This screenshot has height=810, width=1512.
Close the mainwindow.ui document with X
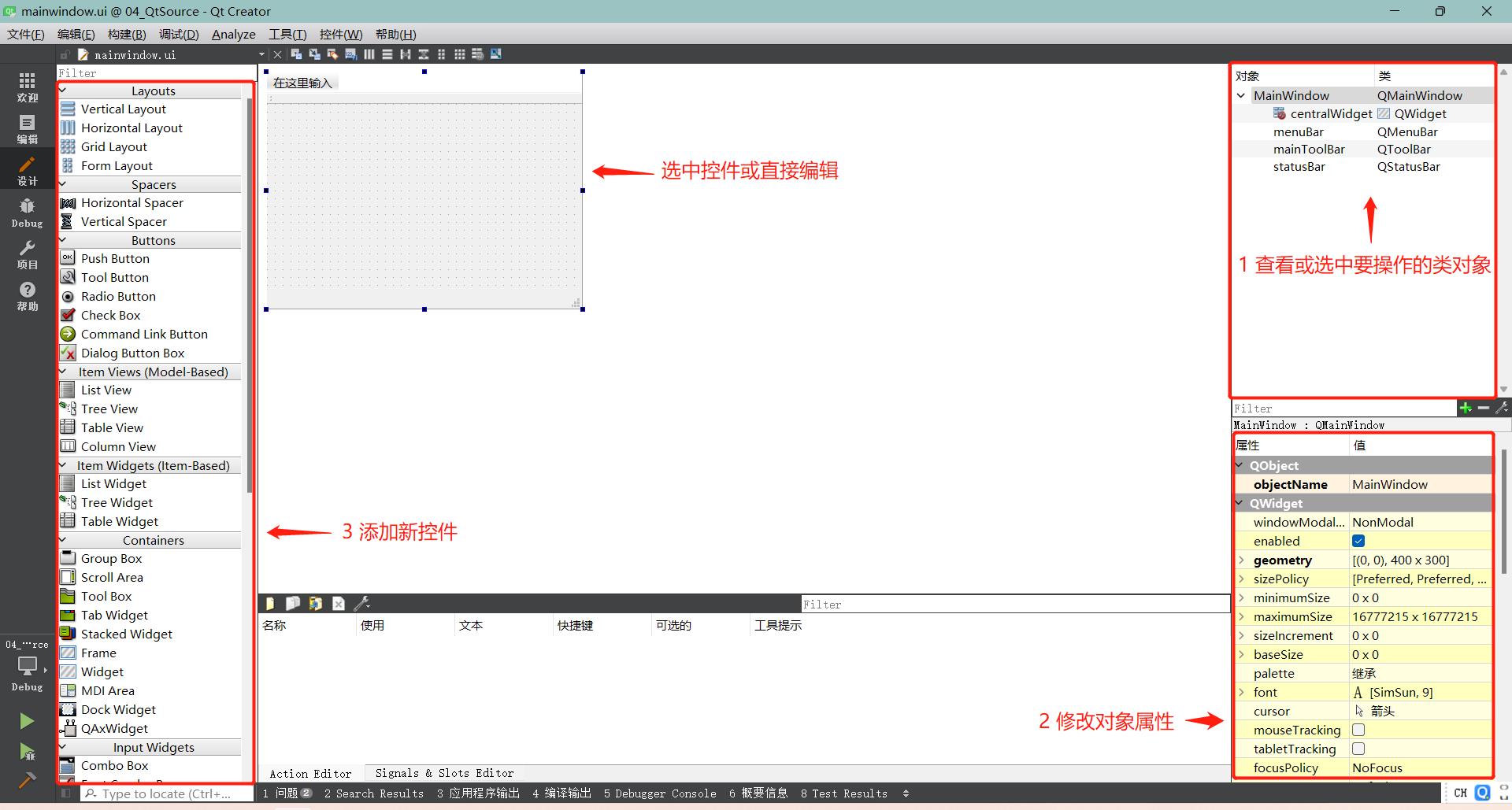[x=277, y=54]
